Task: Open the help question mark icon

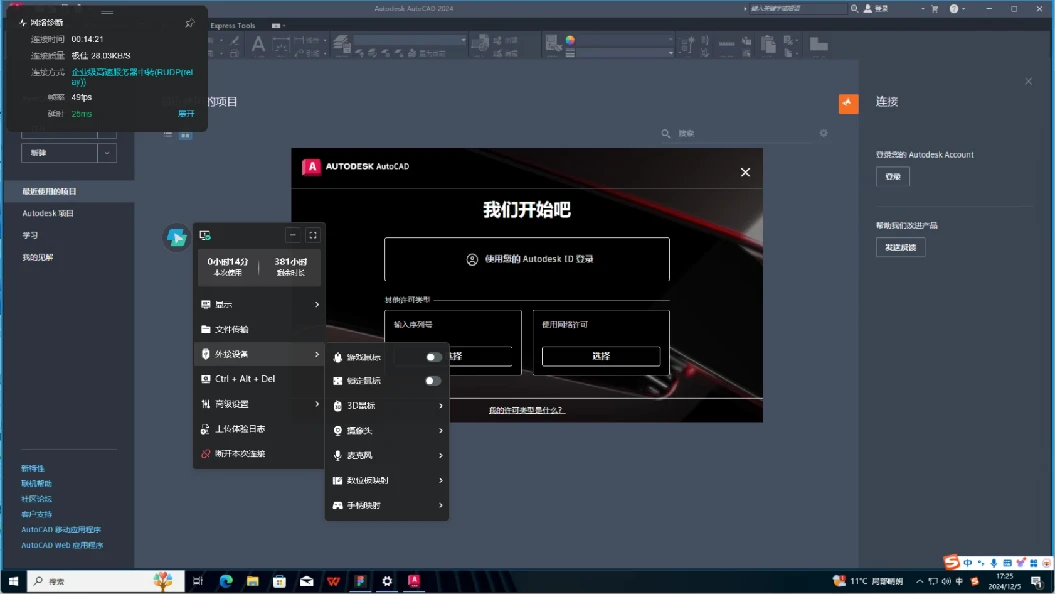Action: click(954, 9)
